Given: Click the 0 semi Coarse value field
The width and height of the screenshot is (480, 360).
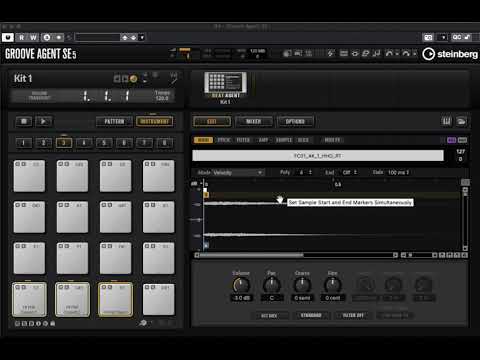Looking at the screenshot, I should [x=302, y=298].
